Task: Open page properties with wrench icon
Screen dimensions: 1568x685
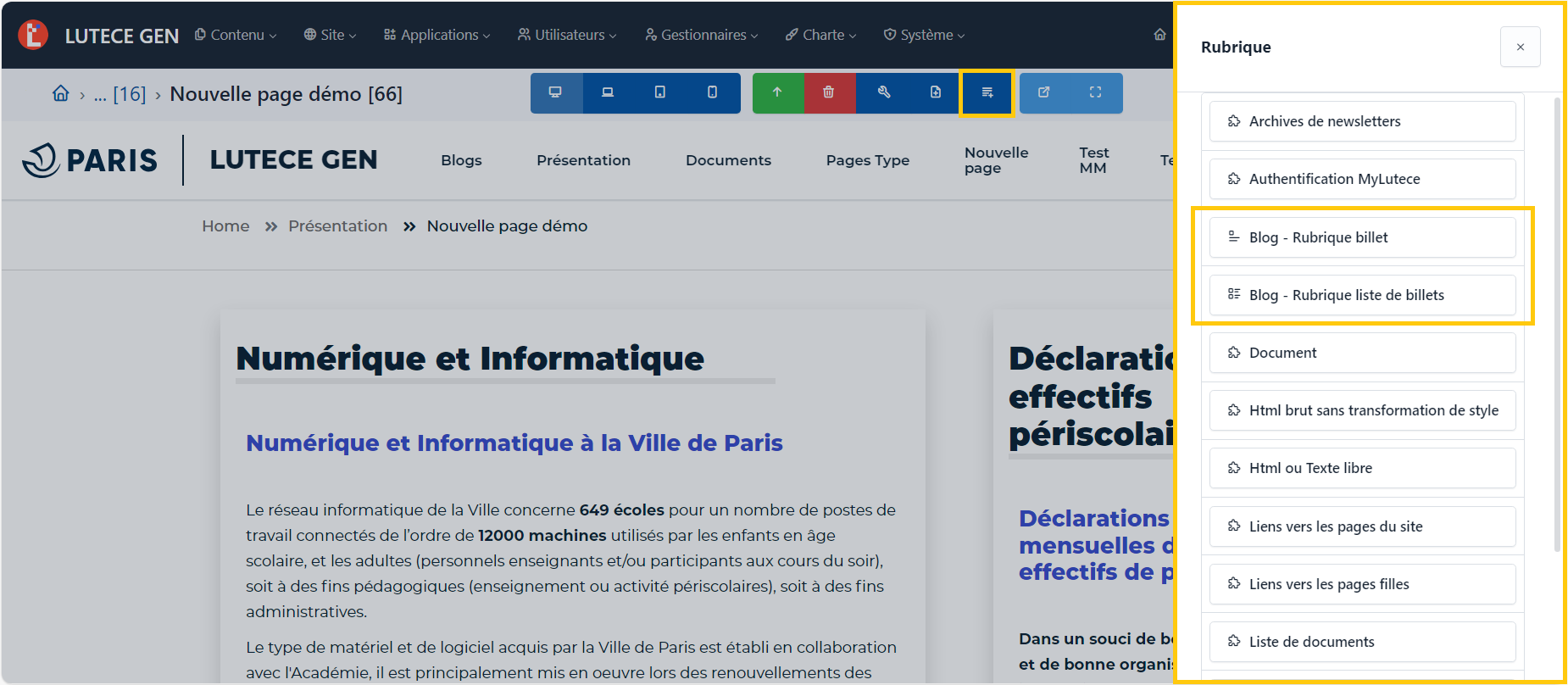Action: [x=883, y=92]
